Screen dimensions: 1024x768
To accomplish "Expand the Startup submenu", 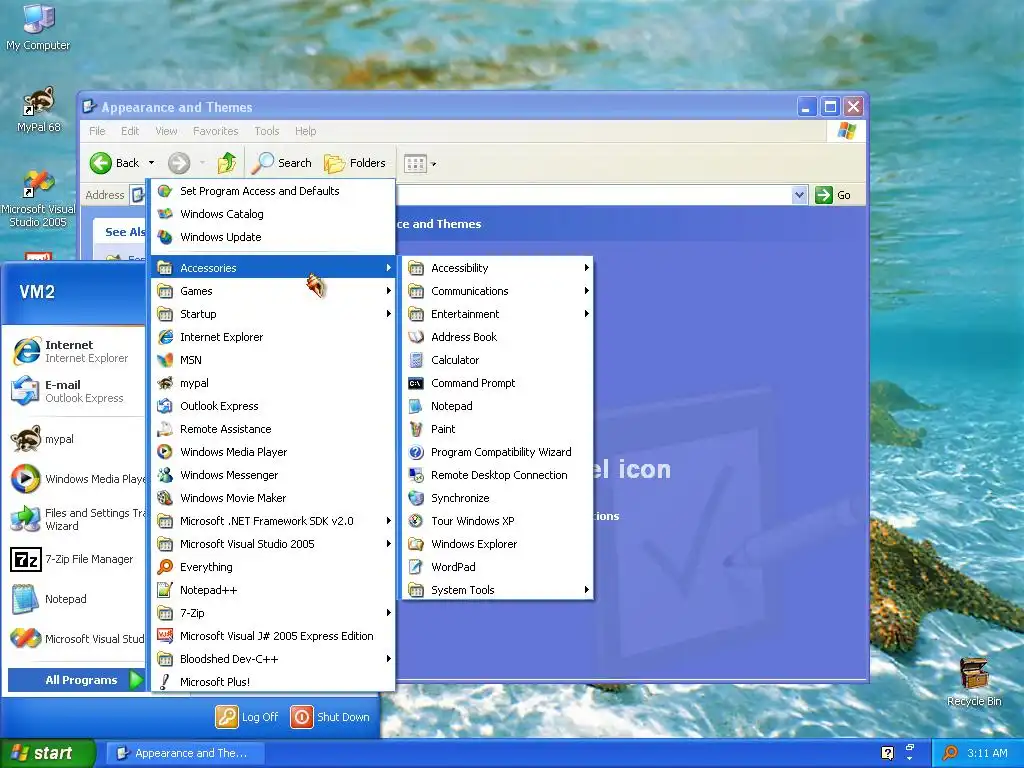I will point(273,313).
